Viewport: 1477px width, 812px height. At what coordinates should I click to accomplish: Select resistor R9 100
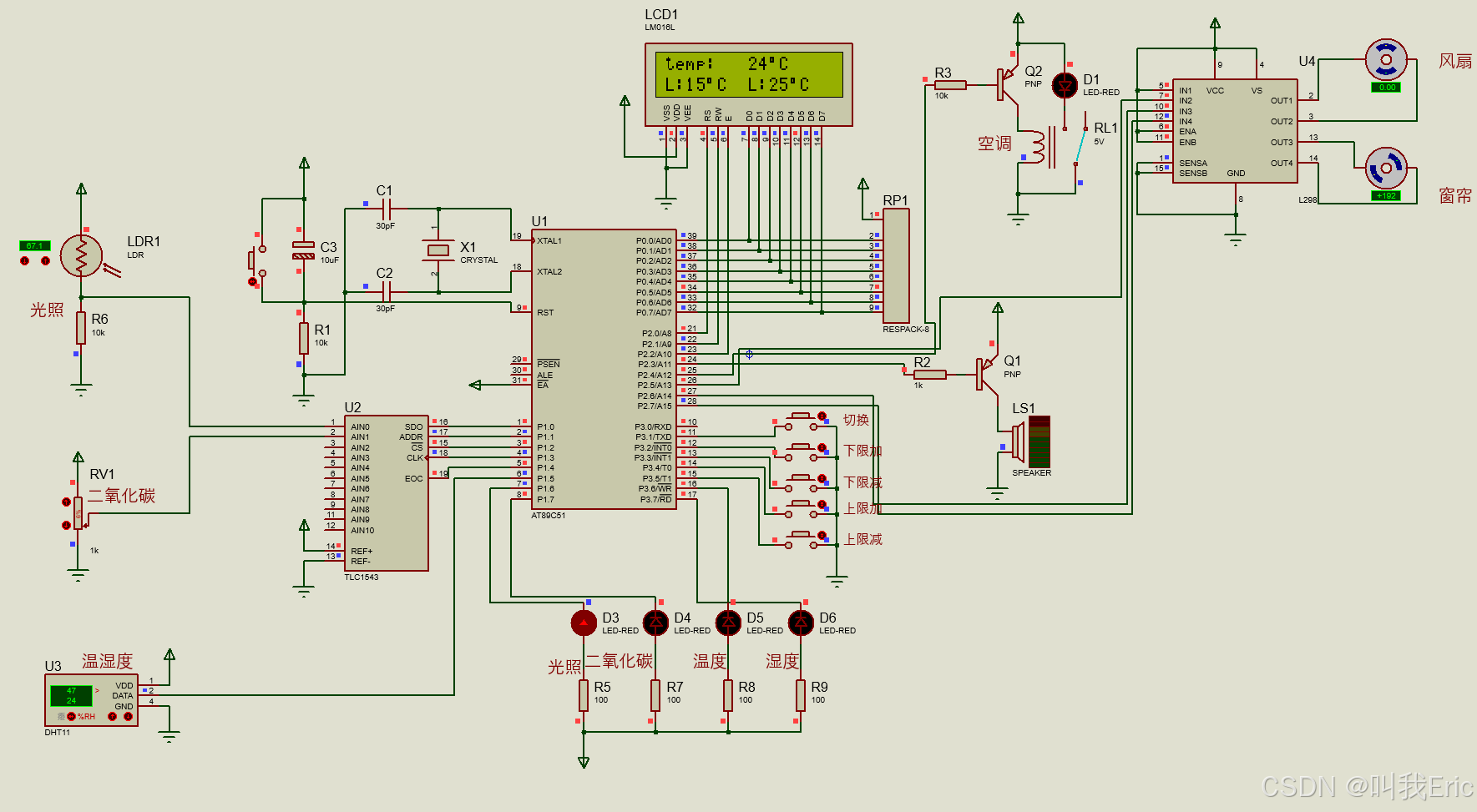[x=801, y=695]
